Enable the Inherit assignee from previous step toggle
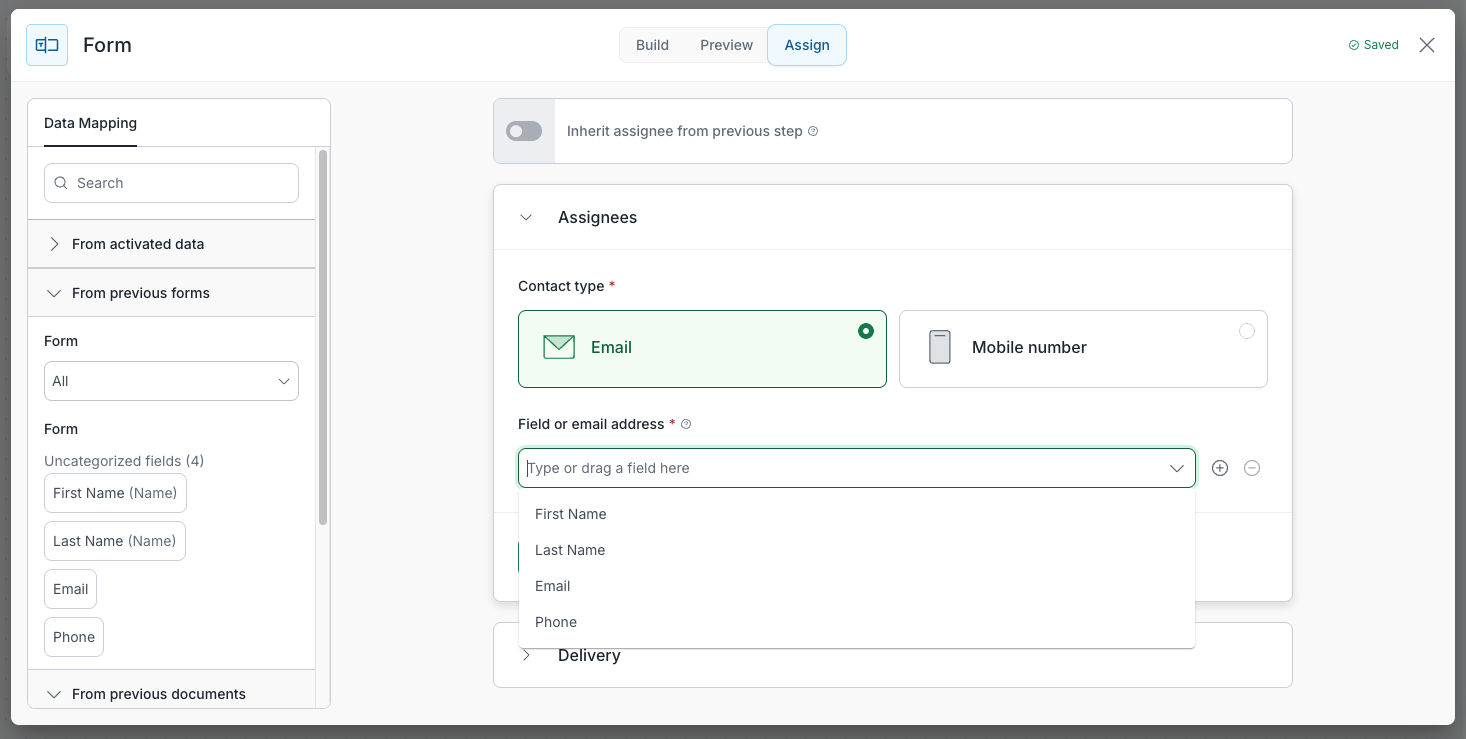Image resolution: width=1466 pixels, height=739 pixels. [x=524, y=131]
